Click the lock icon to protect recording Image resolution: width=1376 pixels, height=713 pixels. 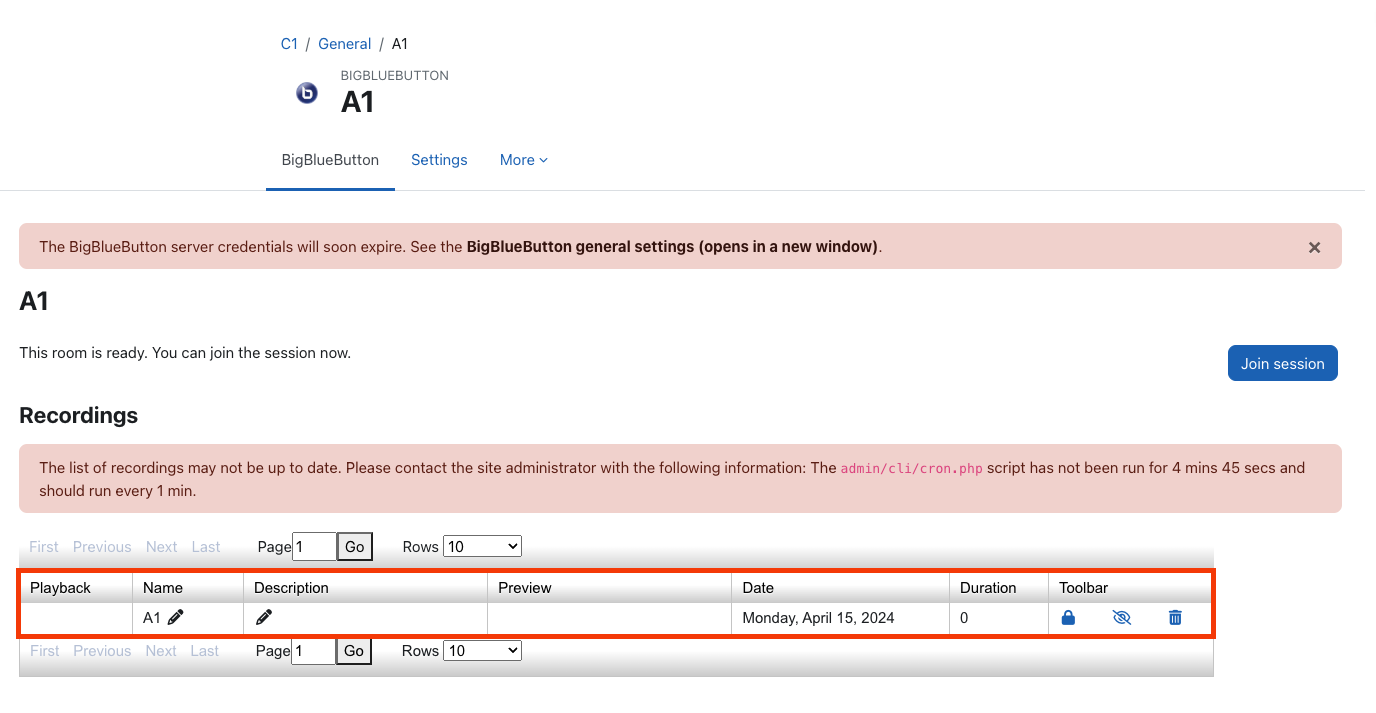pos(1068,618)
